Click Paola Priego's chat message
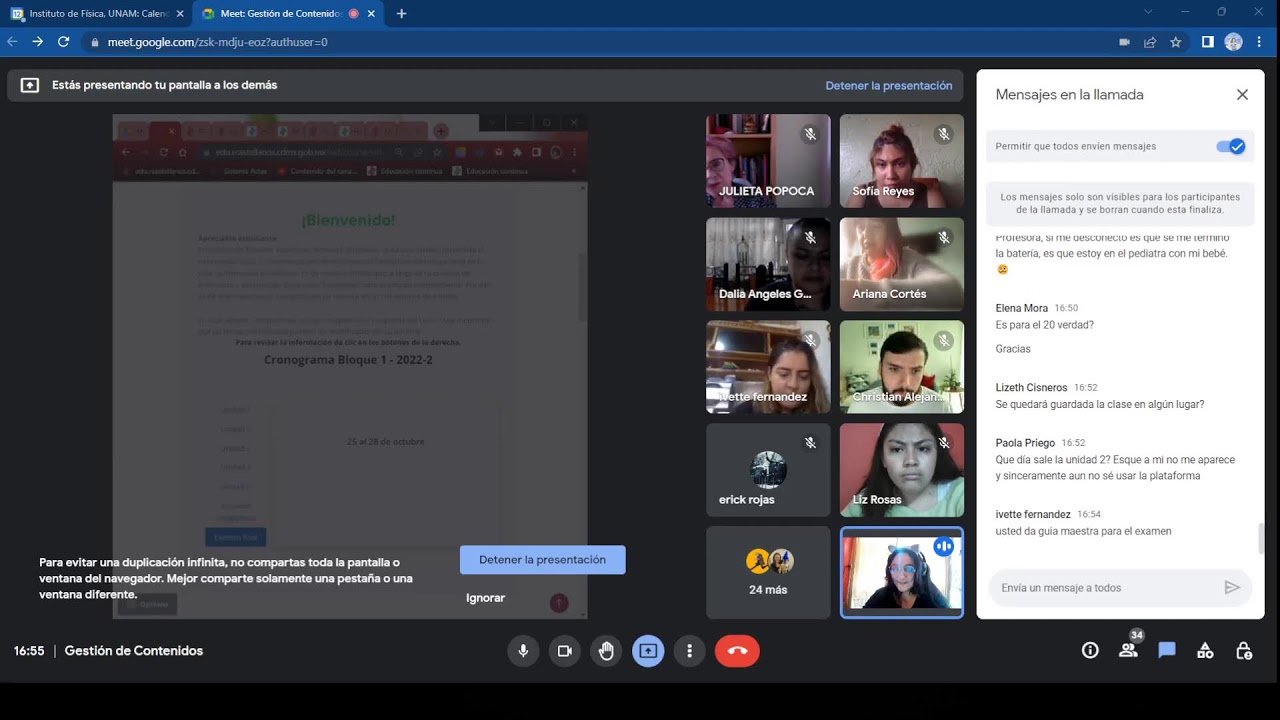1280x720 pixels. click(x=1115, y=468)
